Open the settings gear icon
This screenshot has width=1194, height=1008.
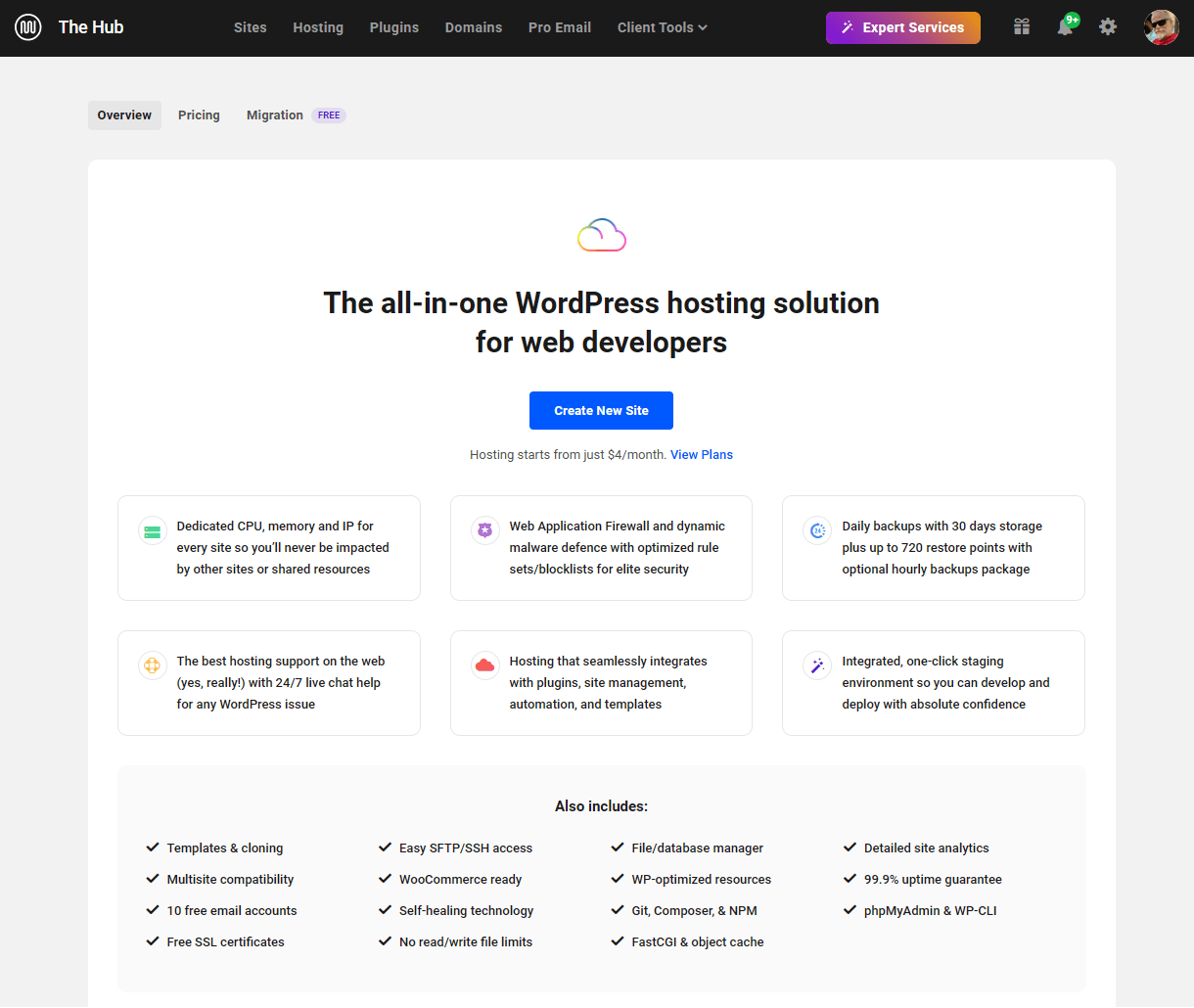pos(1108,26)
